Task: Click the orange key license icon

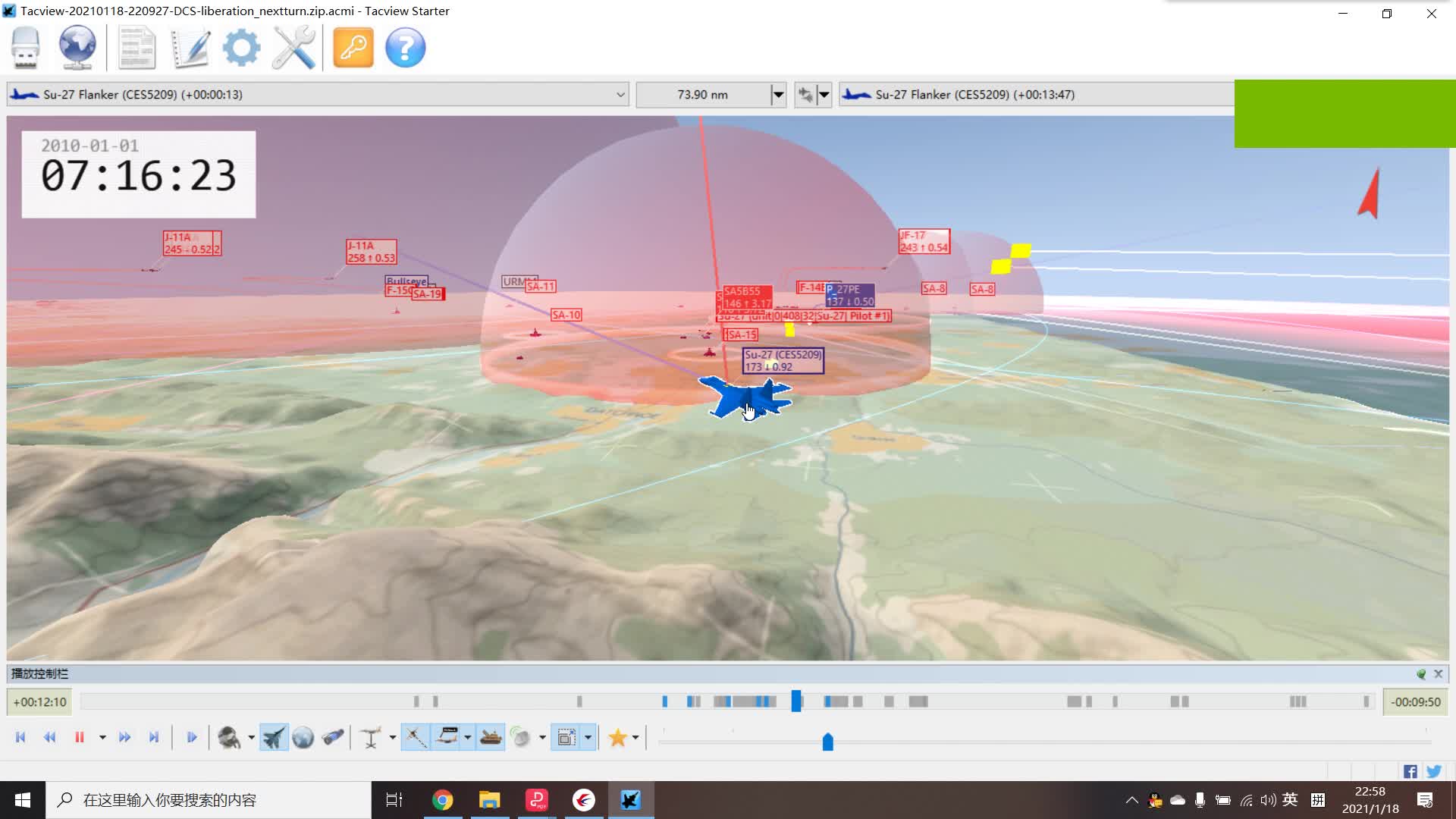Action: [x=353, y=48]
